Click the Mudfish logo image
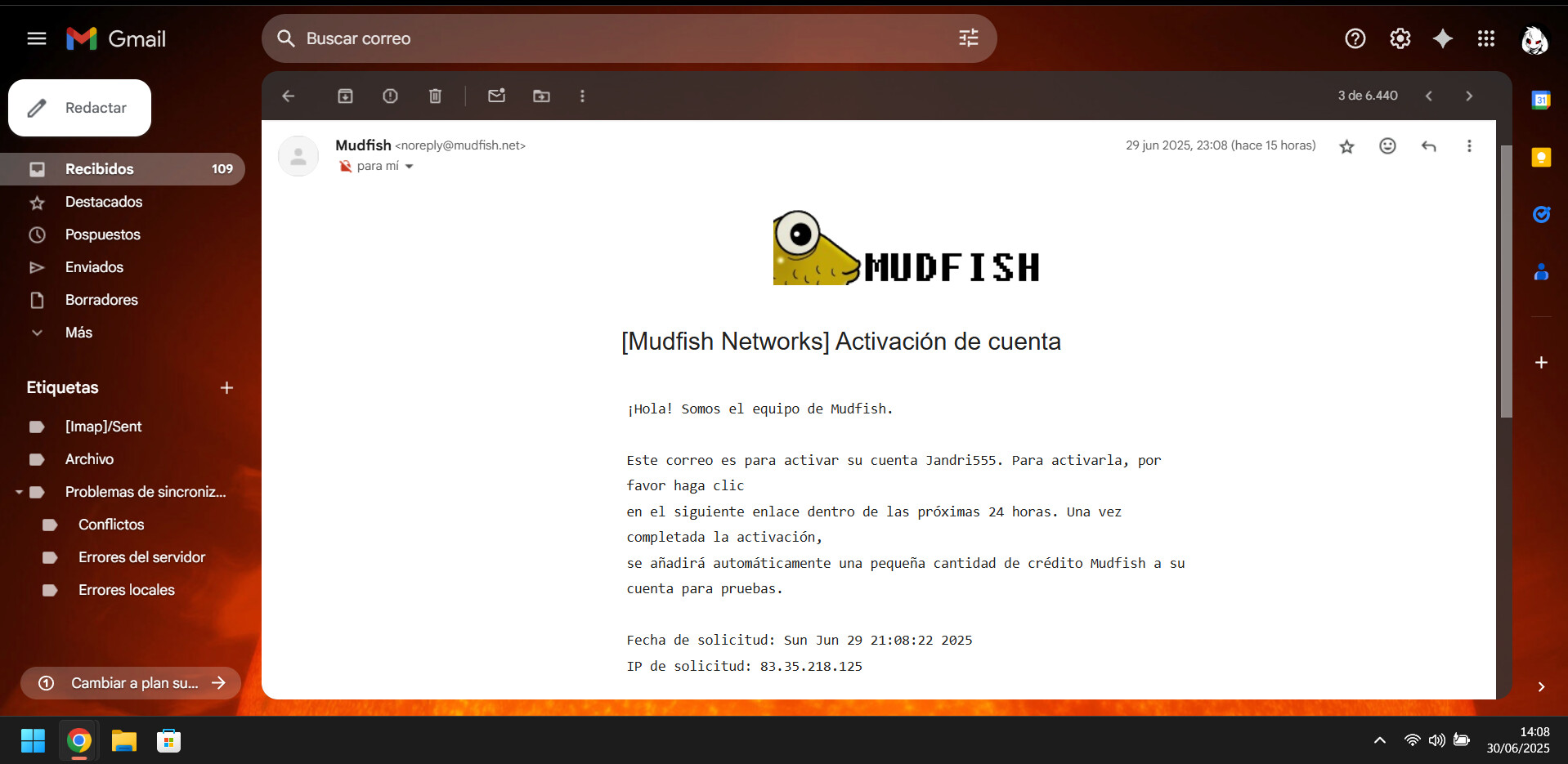1568x764 pixels. [x=906, y=248]
